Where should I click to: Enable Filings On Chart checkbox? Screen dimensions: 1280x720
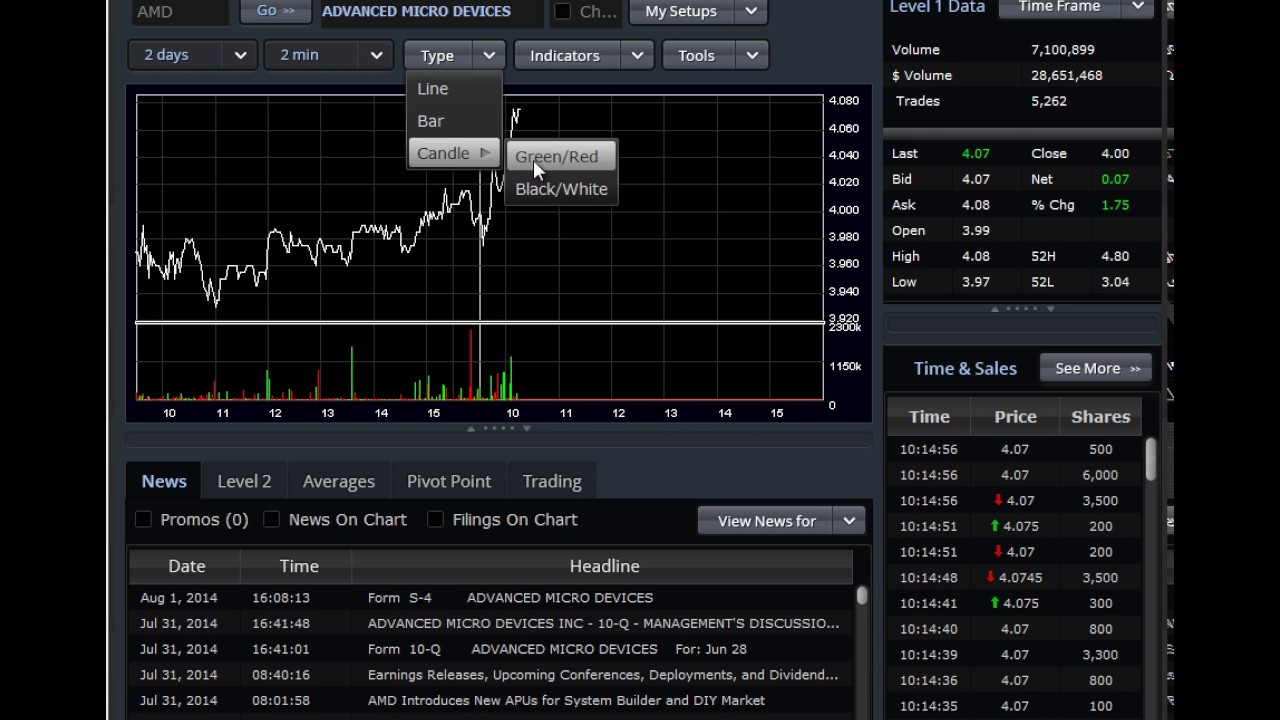[435, 519]
